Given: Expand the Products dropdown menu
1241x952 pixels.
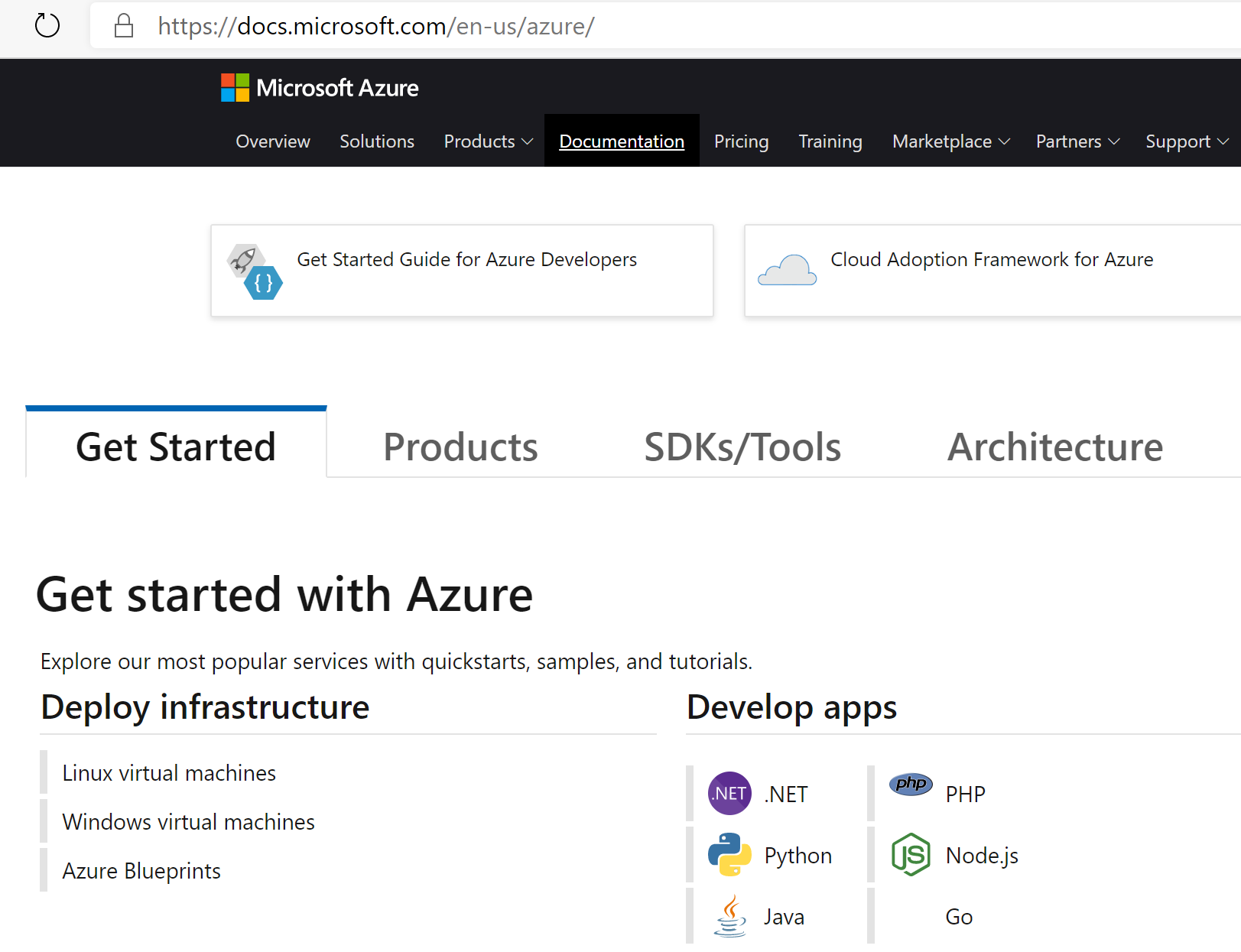Looking at the screenshot, I should pos(487,141).
